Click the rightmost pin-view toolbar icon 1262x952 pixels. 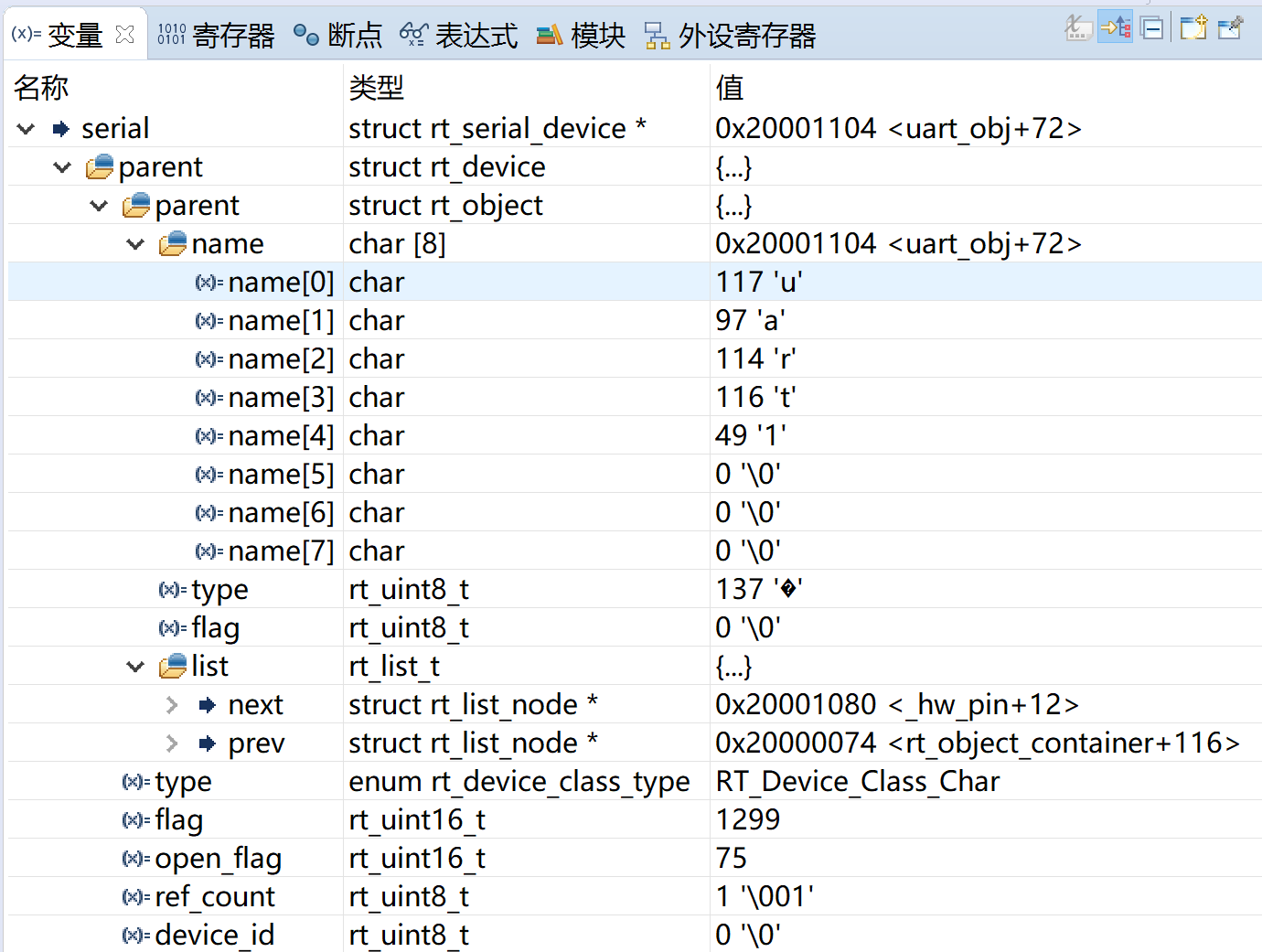[1230, 27]
